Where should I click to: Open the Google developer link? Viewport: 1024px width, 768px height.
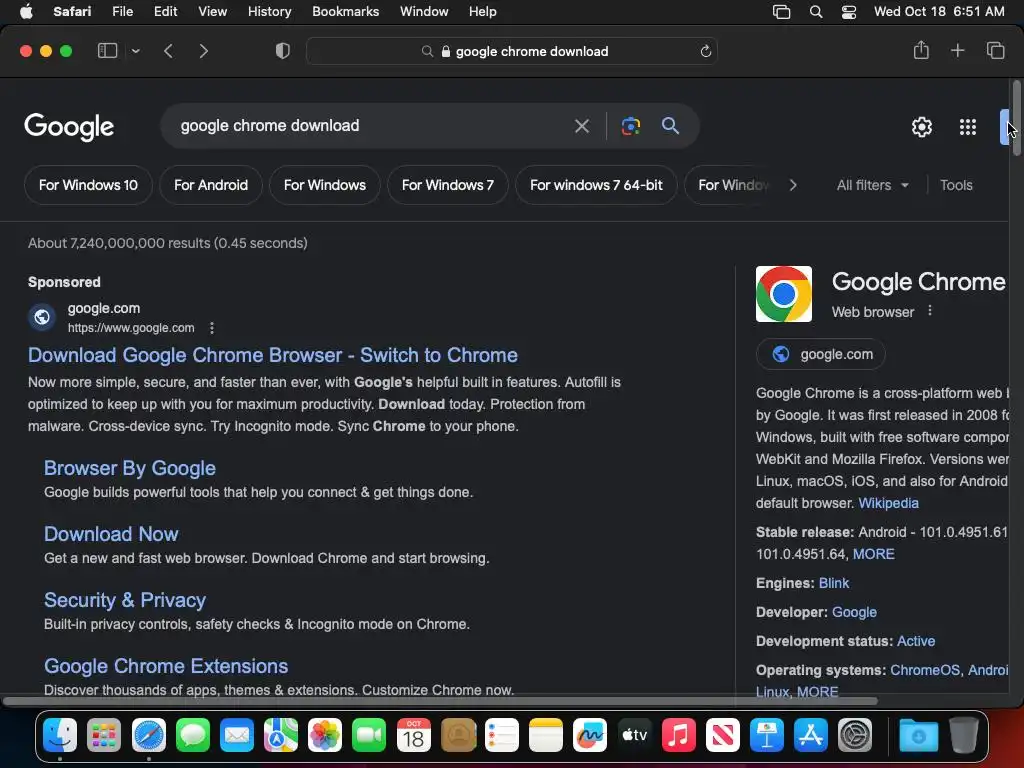coord(854,612)
